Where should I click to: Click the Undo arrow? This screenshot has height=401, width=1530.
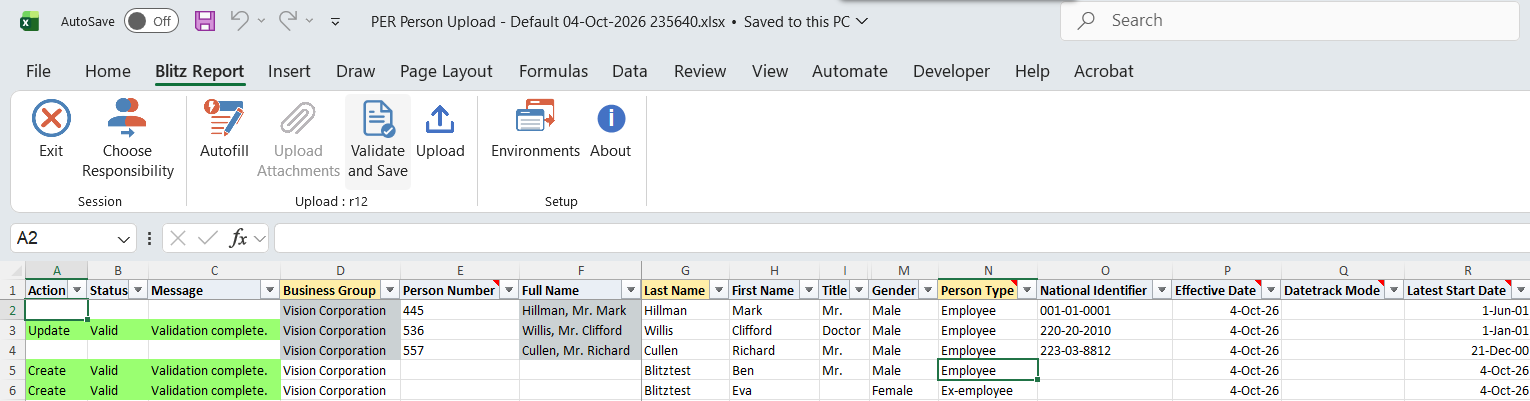(x=240, y=20)
